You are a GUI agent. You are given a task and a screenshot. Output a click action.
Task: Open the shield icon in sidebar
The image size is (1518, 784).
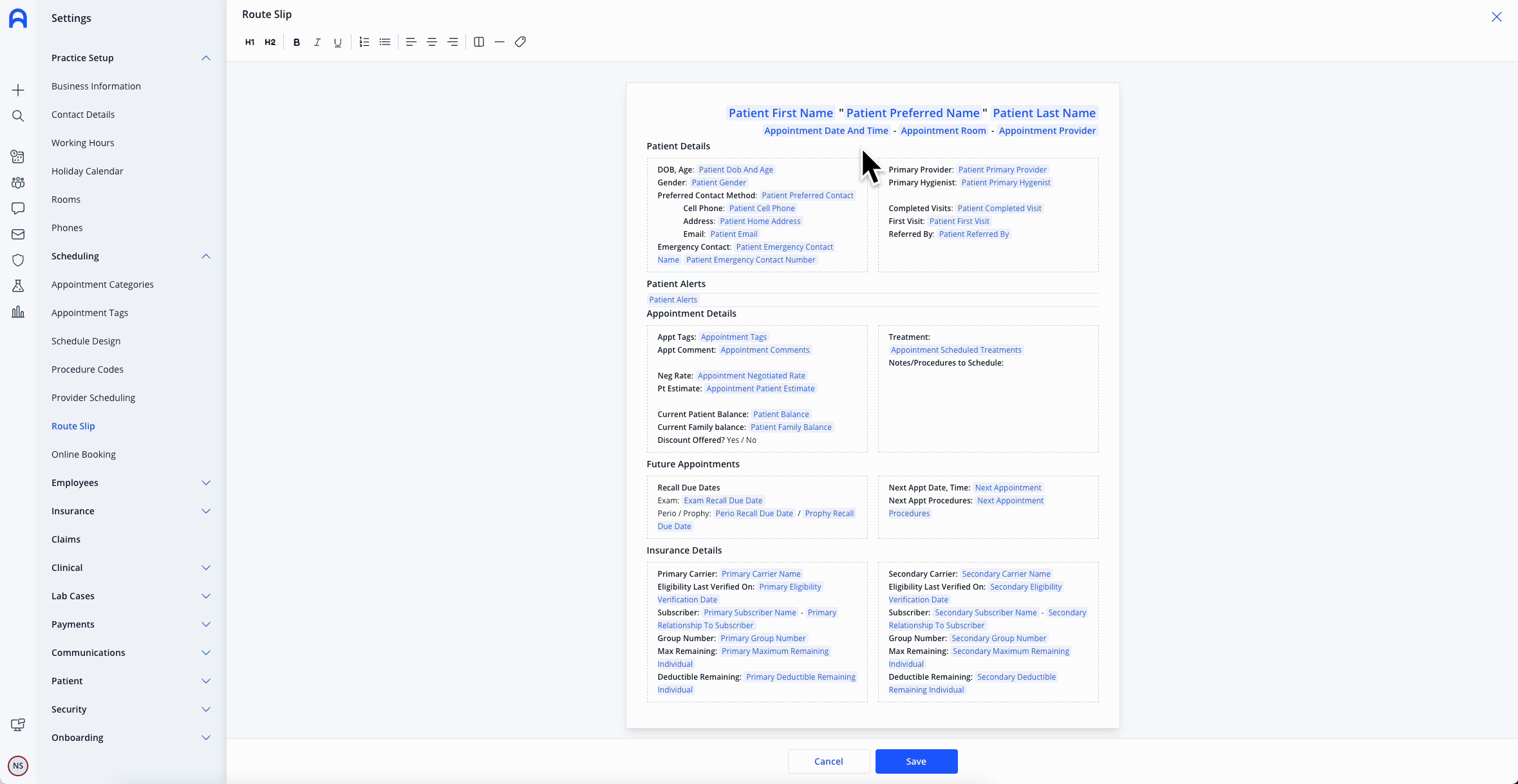click(18, 260)
